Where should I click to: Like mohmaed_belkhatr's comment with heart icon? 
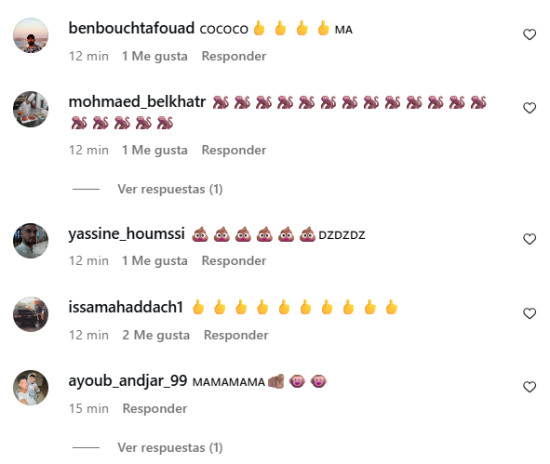click(529, 108)
